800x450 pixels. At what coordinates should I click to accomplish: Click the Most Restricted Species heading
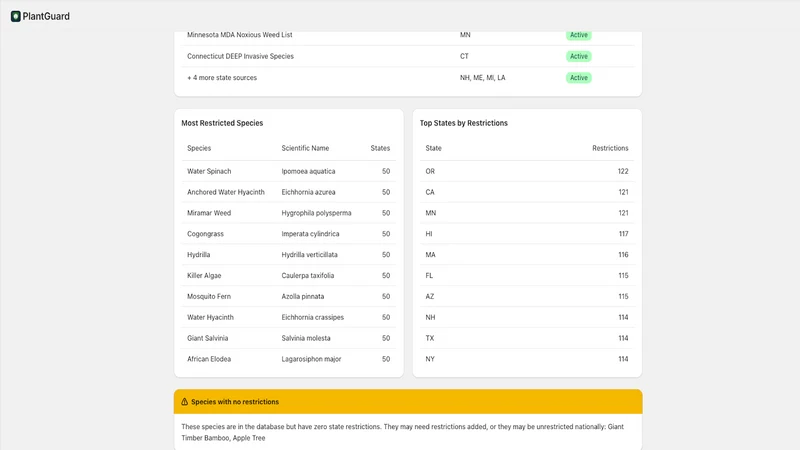click(222, 123)
